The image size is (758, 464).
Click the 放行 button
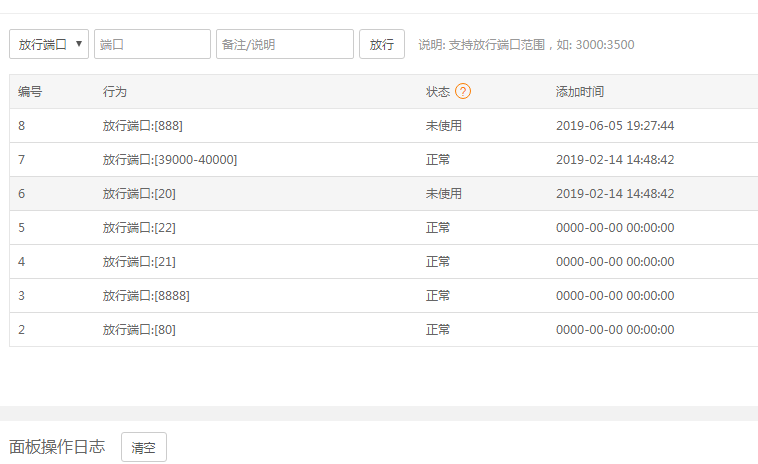point(381,44)
